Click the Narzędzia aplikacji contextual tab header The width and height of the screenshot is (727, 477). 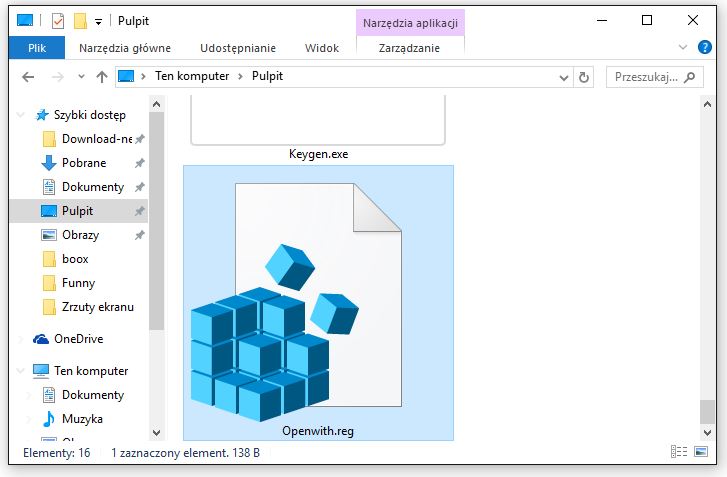[410, 23]
